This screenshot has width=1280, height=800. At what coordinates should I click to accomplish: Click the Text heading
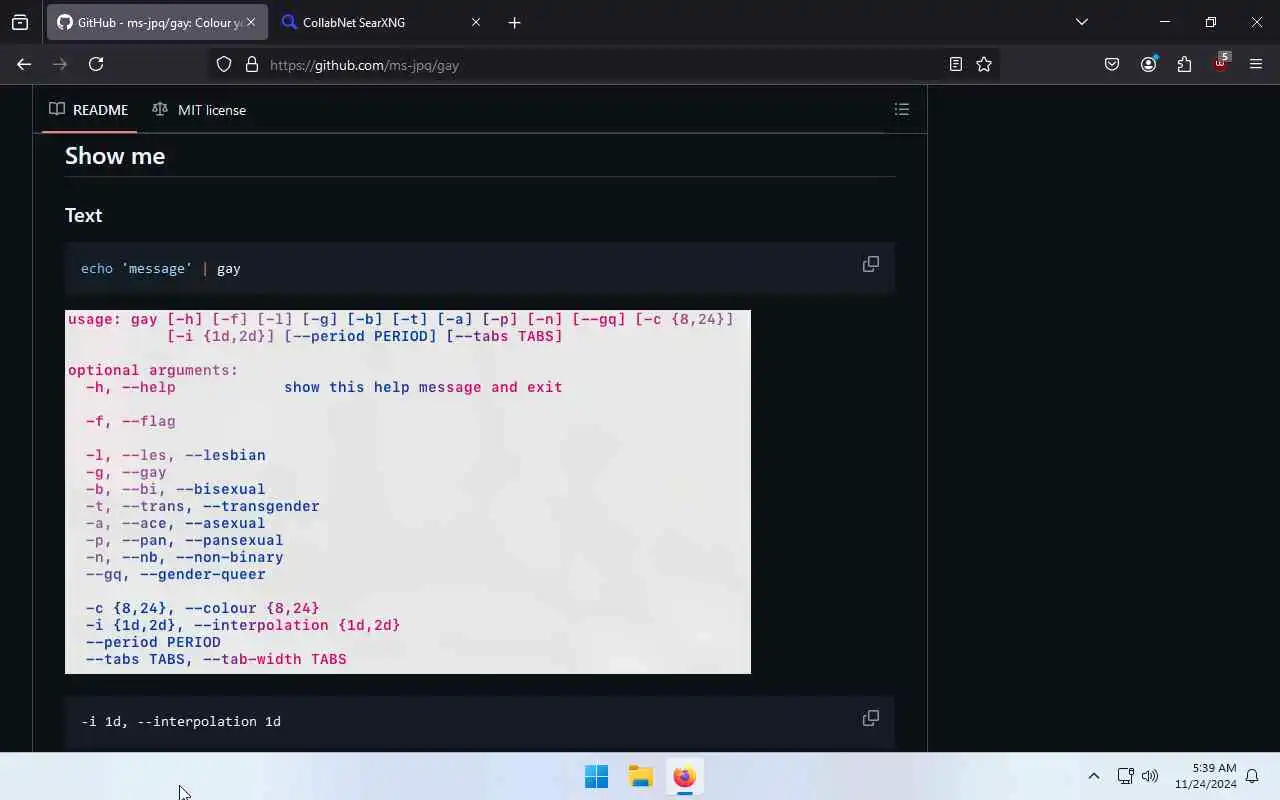tap(84, 215)
